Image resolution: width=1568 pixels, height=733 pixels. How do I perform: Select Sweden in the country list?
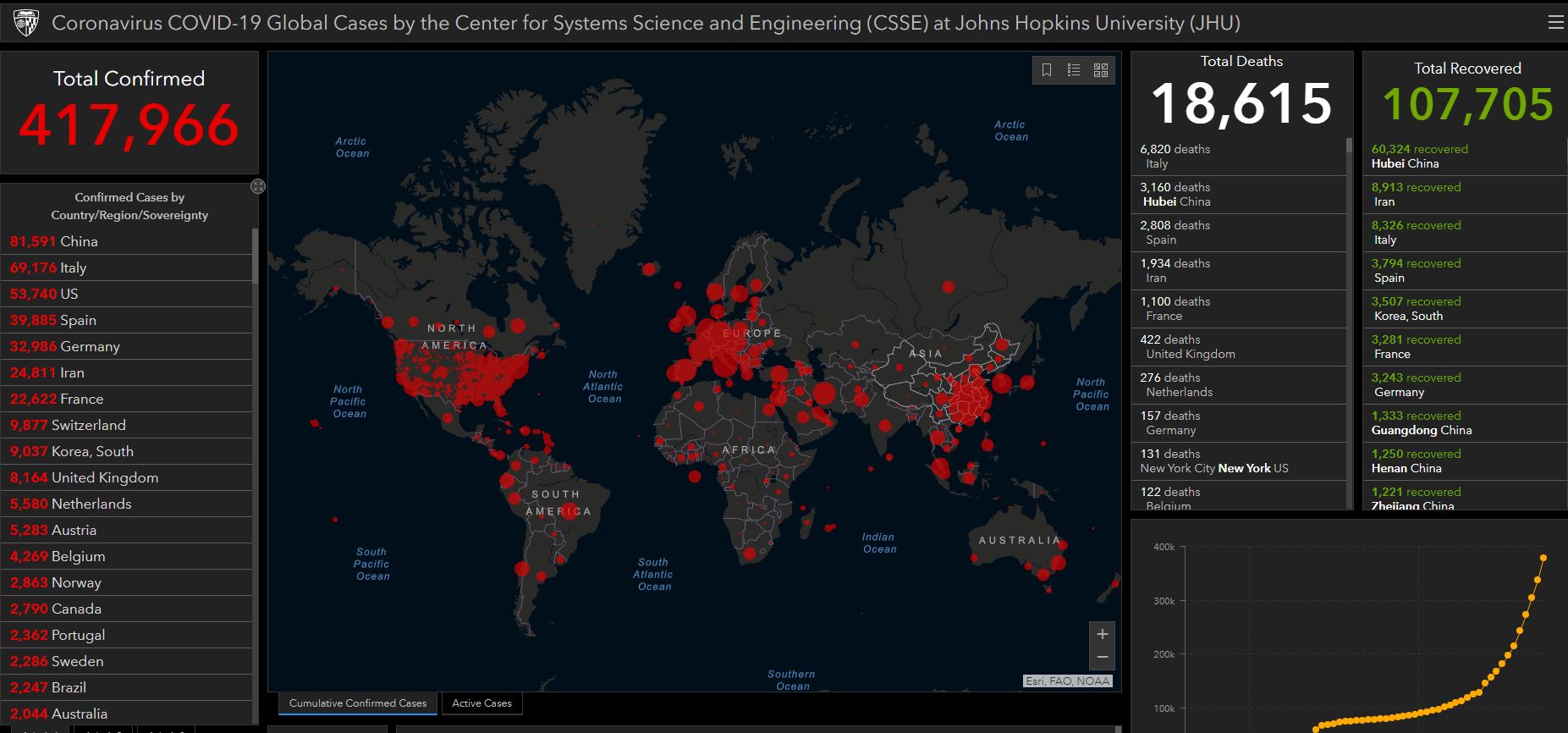126,661
